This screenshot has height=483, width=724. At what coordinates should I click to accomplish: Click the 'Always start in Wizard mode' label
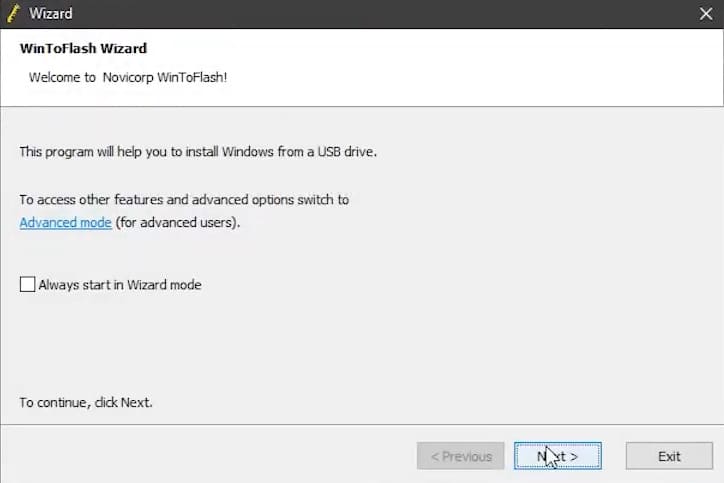(120, 285)
